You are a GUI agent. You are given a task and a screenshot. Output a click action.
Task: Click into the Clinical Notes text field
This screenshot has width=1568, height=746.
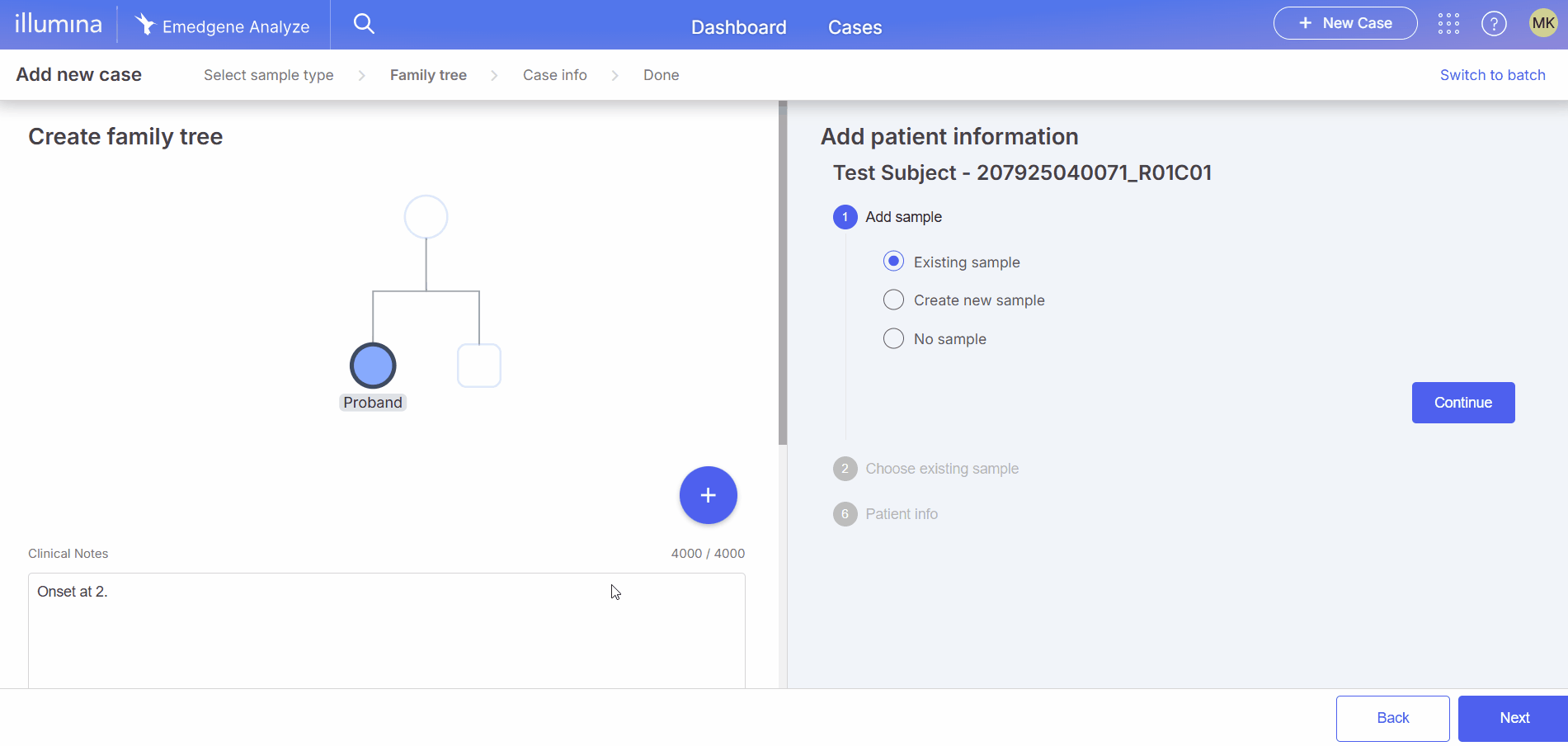(x=386, y=631)
